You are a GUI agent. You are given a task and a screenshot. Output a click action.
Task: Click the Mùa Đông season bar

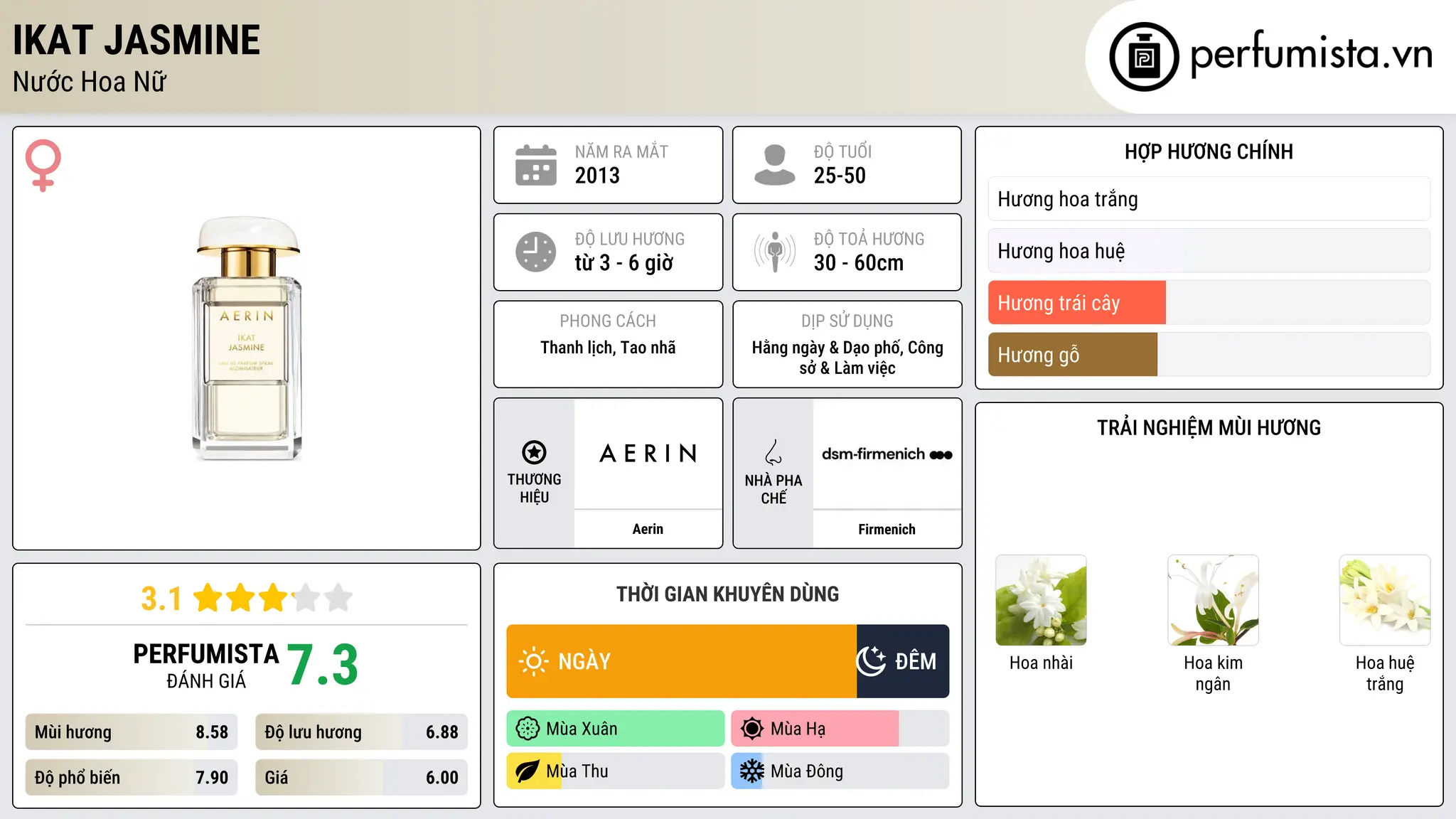(x=840, y=771)
